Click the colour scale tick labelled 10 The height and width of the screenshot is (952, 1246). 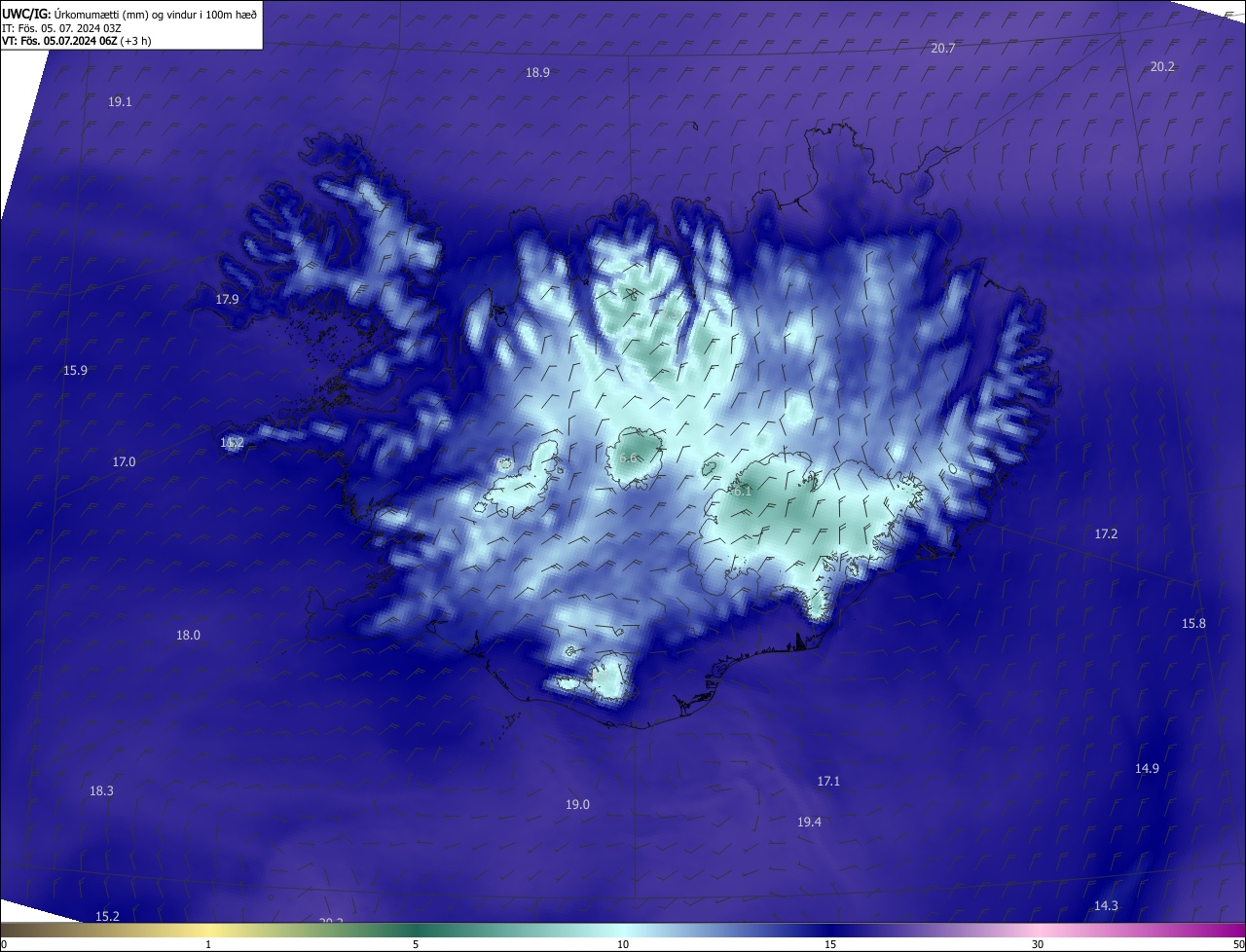623,944
